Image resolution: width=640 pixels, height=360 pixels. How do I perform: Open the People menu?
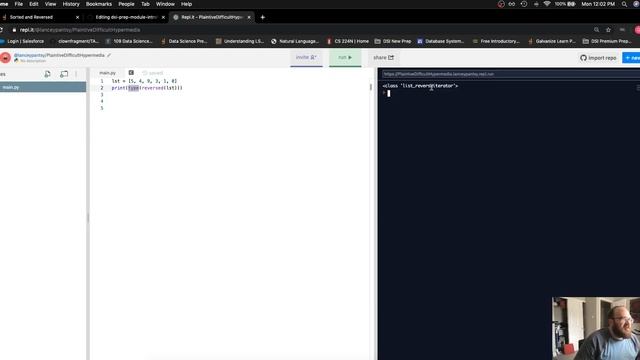click(126, 4)
